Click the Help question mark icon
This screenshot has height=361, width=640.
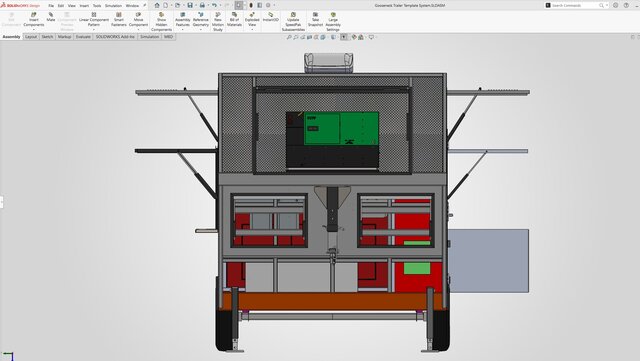coord(626,5)
